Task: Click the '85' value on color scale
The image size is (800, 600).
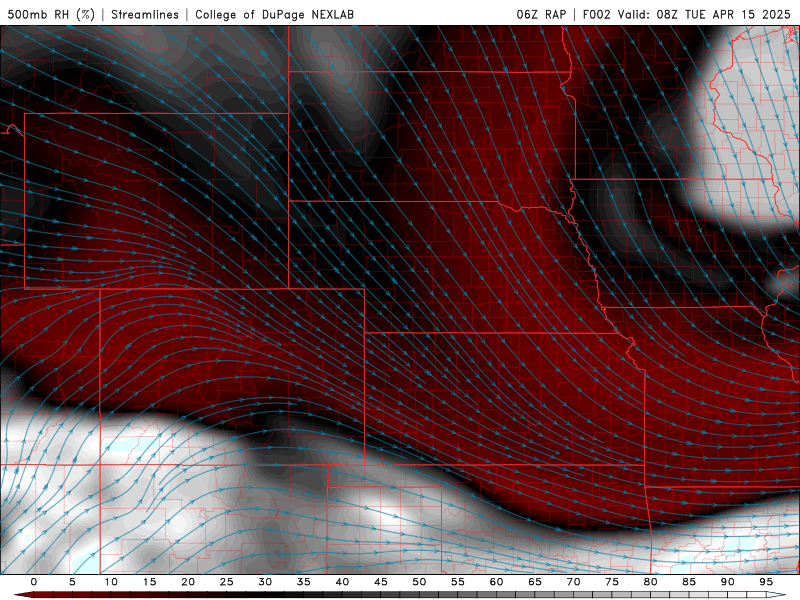Action: pyautogui.click(x=689, y=582)
